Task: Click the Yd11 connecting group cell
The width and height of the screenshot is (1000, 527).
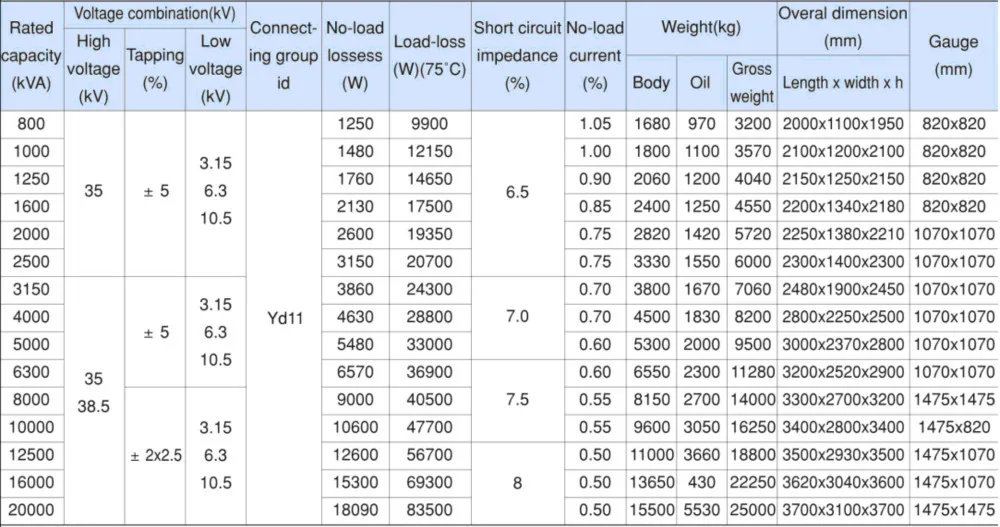Action: [x=283, y=316]
